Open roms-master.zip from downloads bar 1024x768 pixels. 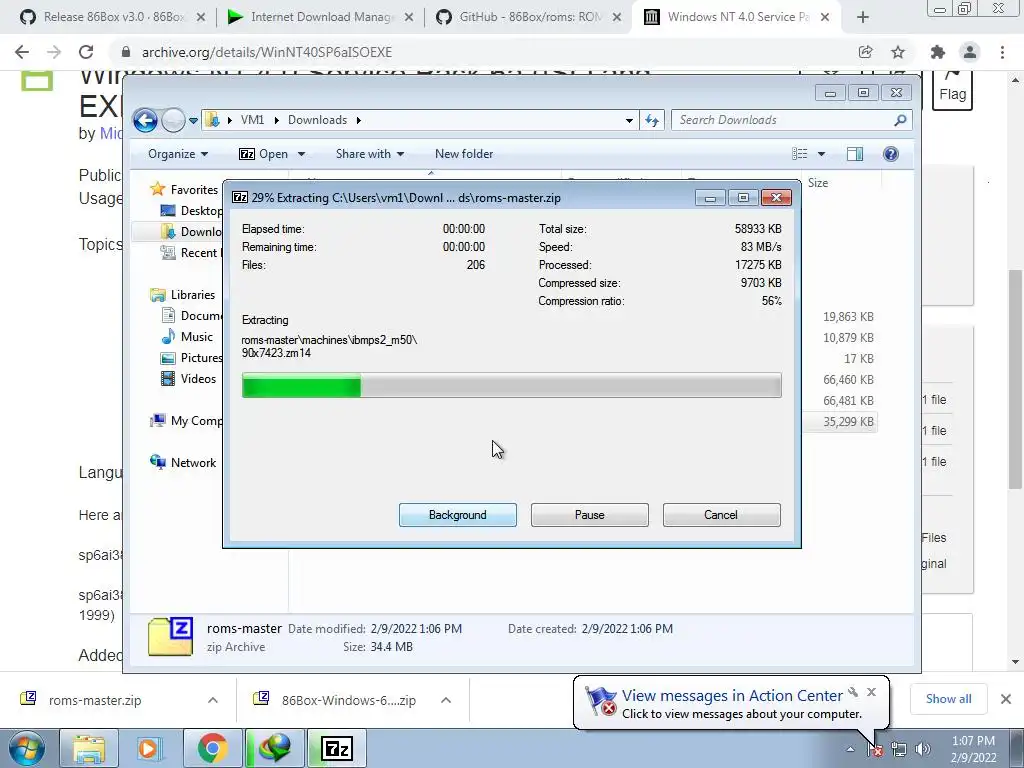pos(95,700)
